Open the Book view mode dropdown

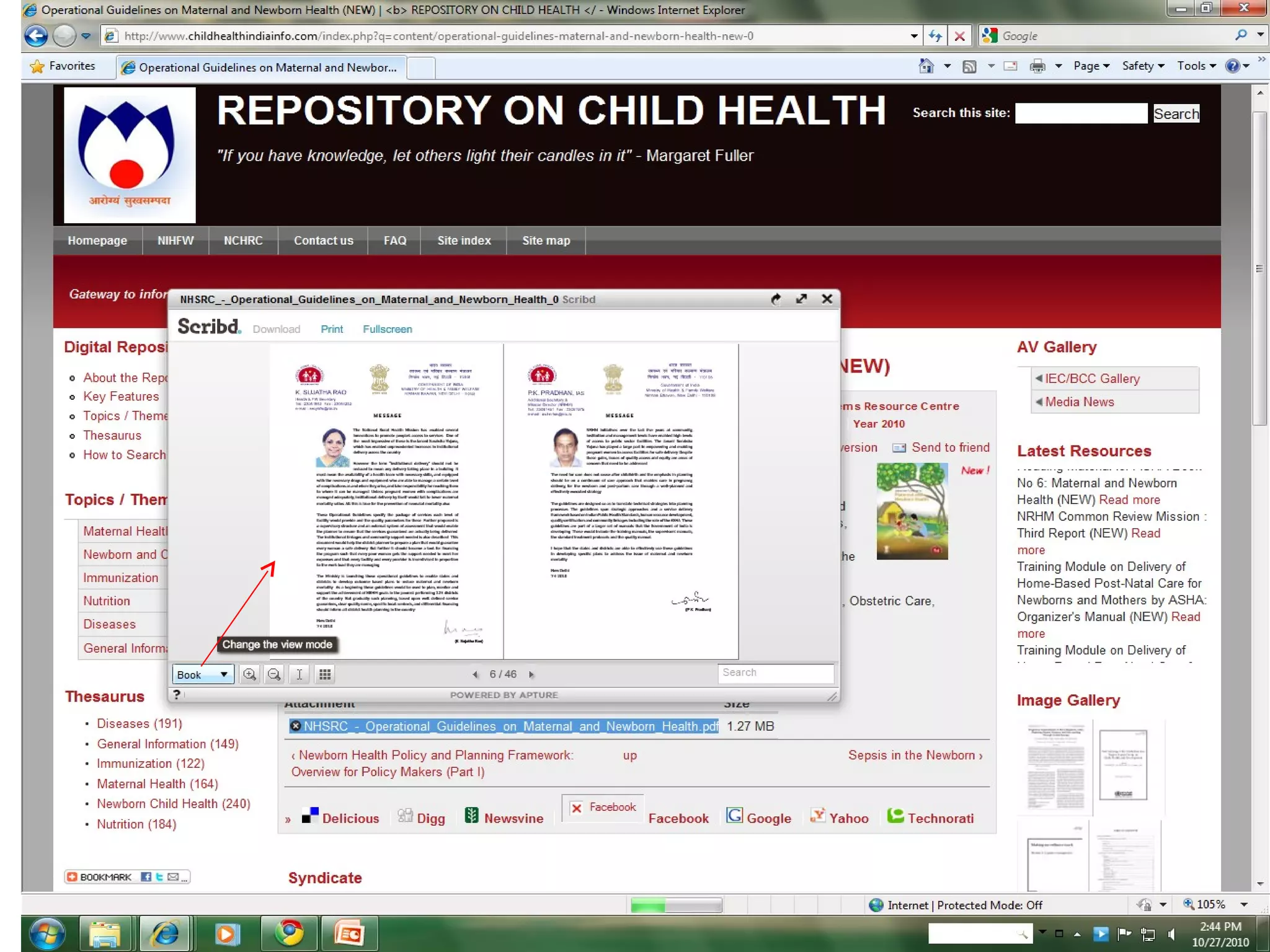[x=203, y=674]
